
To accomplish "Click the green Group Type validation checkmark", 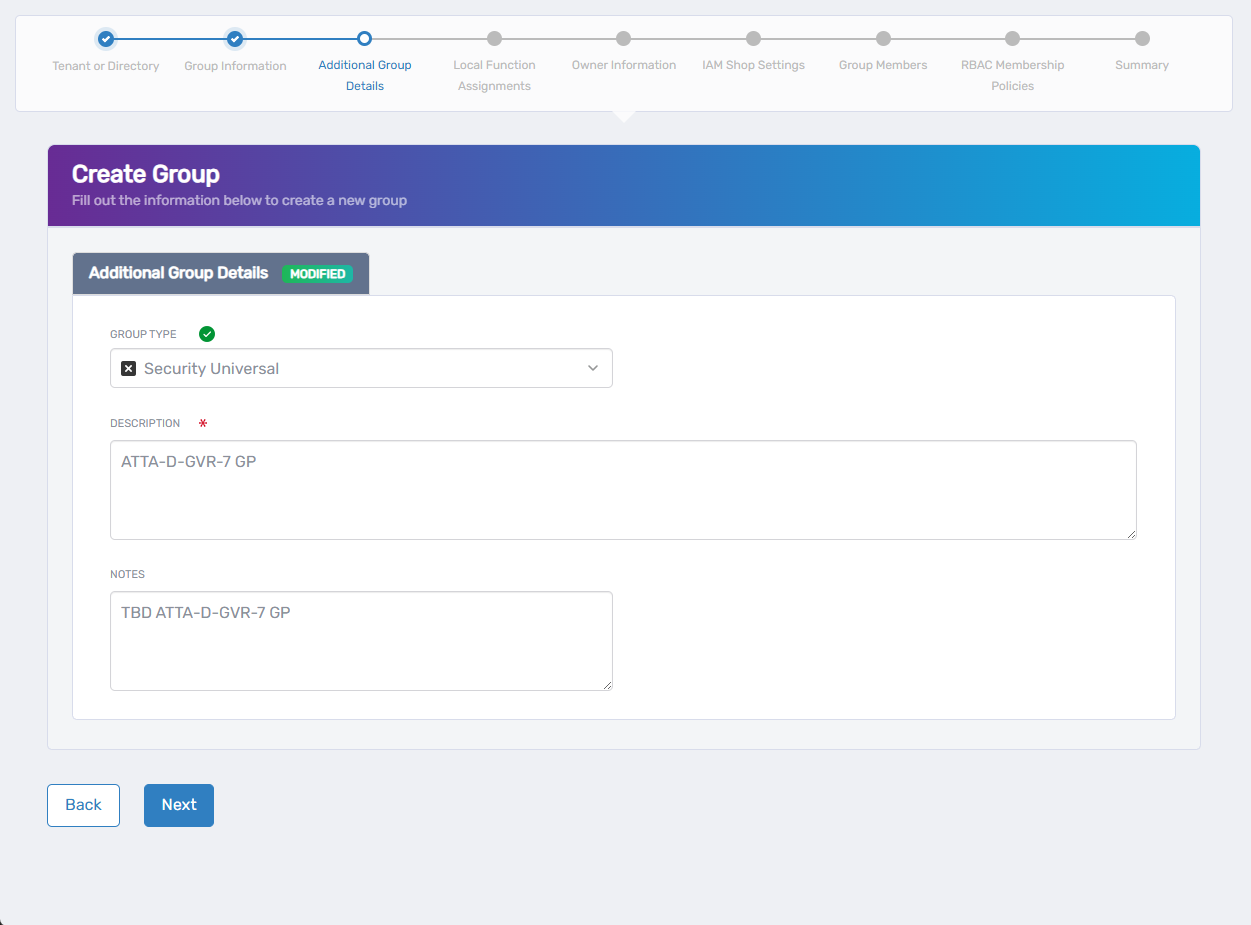I will coord(207,334).
